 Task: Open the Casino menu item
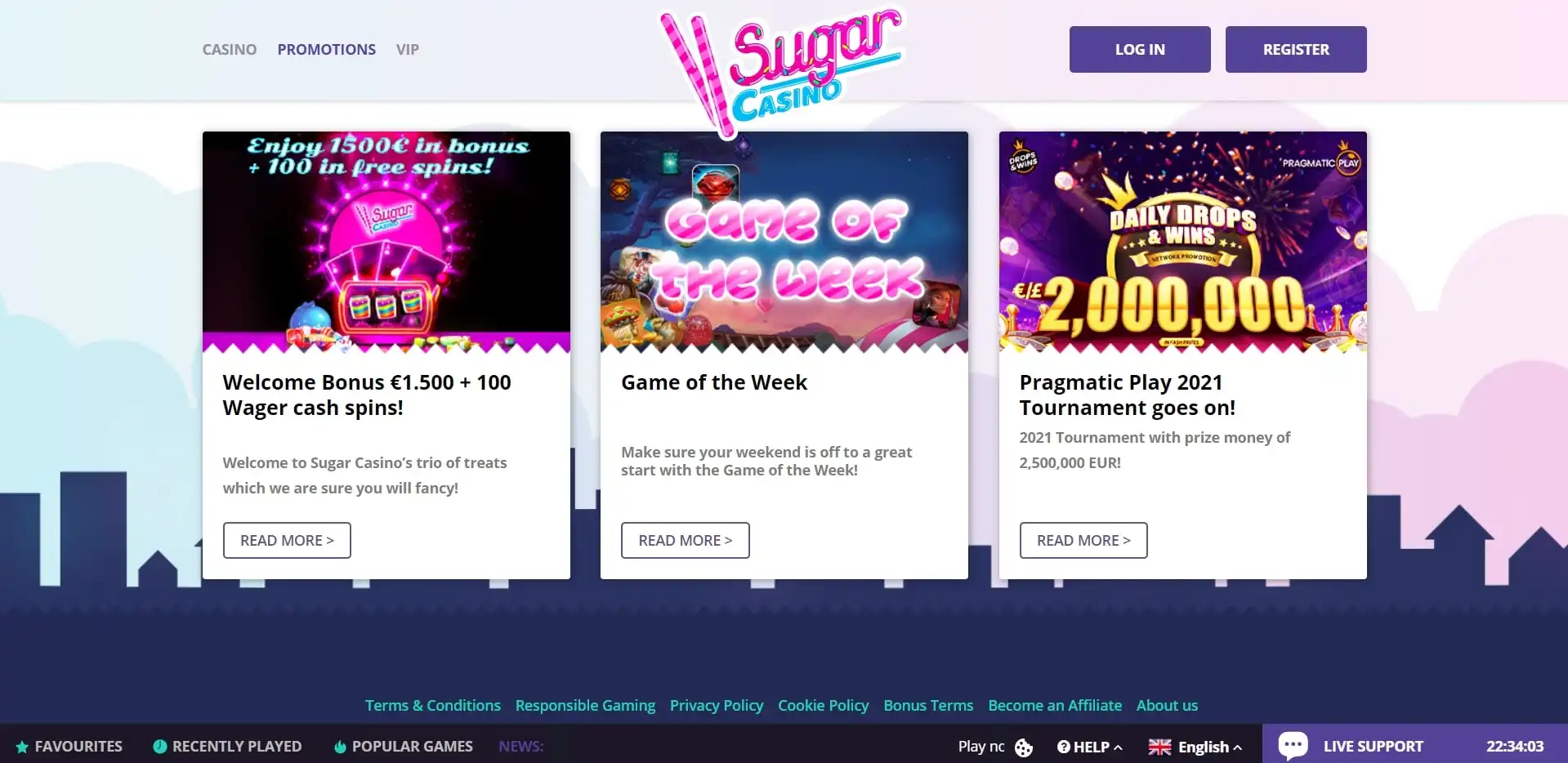[230, 49]
